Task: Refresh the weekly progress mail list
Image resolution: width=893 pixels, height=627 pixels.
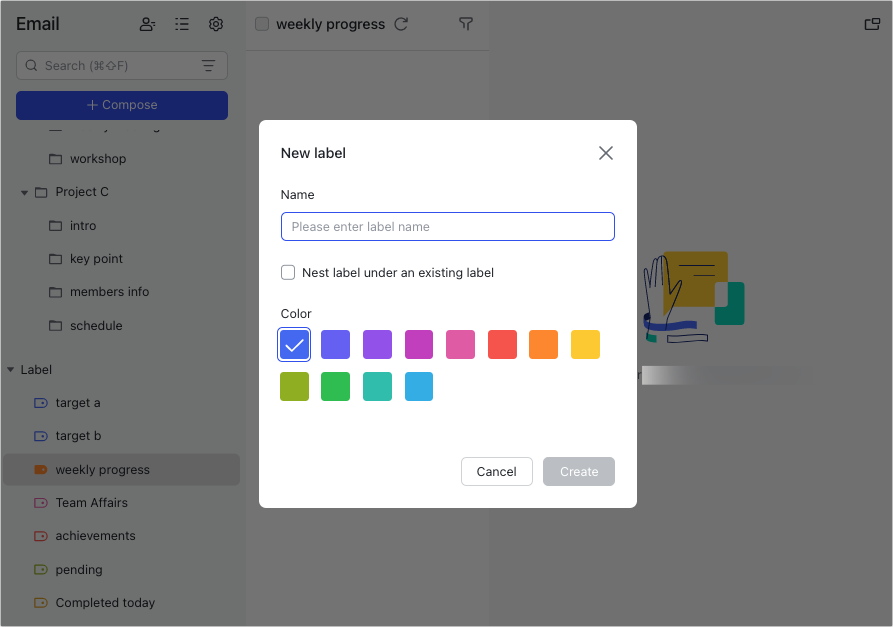Action: tap(401, 24)
